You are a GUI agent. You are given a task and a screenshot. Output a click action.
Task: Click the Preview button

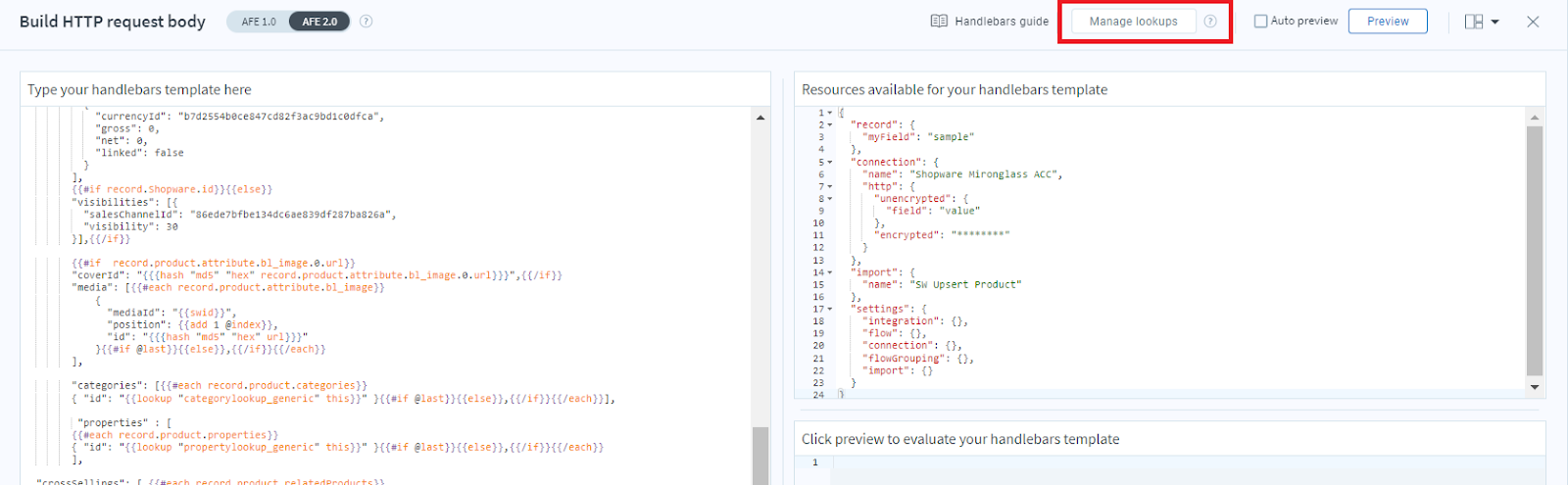1388,21
